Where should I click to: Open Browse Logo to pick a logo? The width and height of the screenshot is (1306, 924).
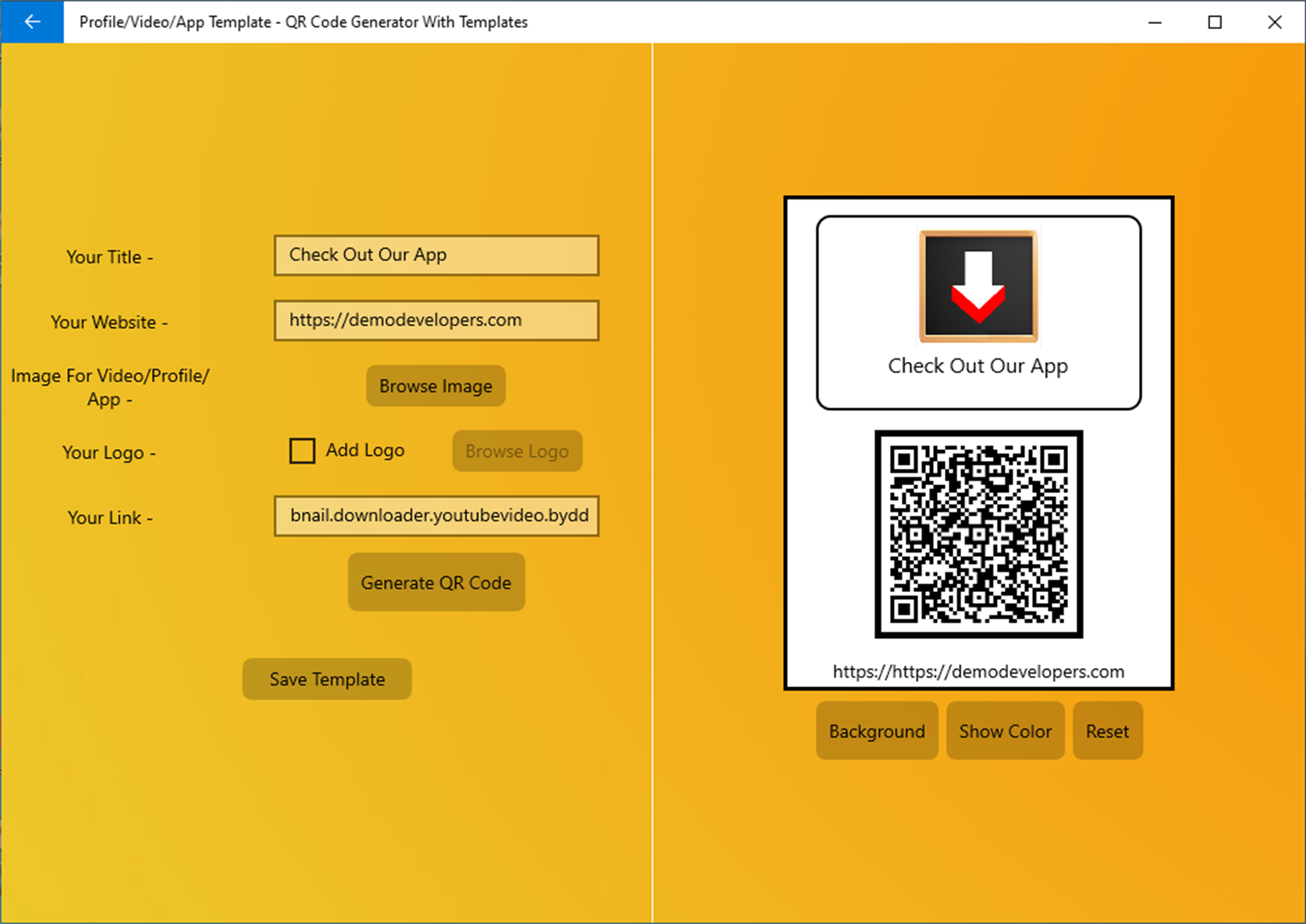(517, 451)
